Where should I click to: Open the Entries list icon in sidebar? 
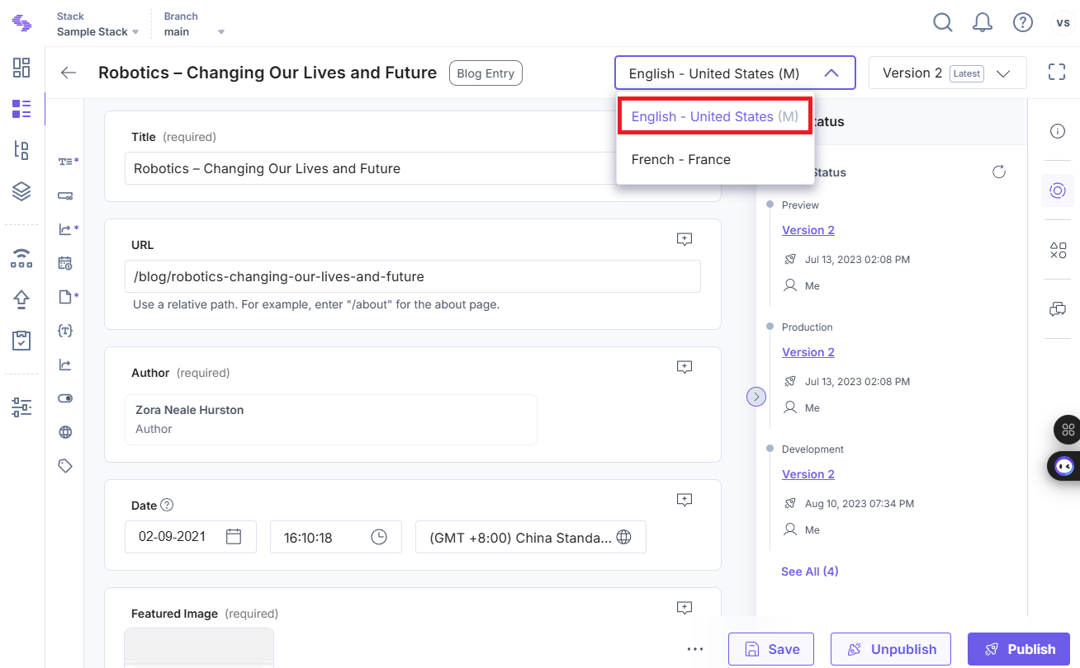click(x=21, y=109)
